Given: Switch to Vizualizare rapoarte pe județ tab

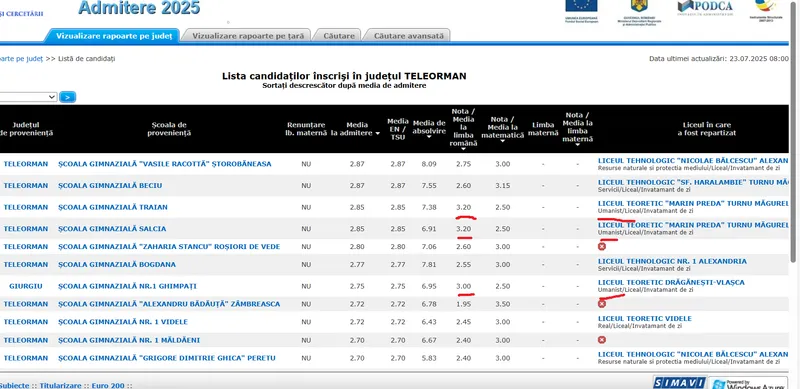Looking at the screenshot, I should (114, 36).
